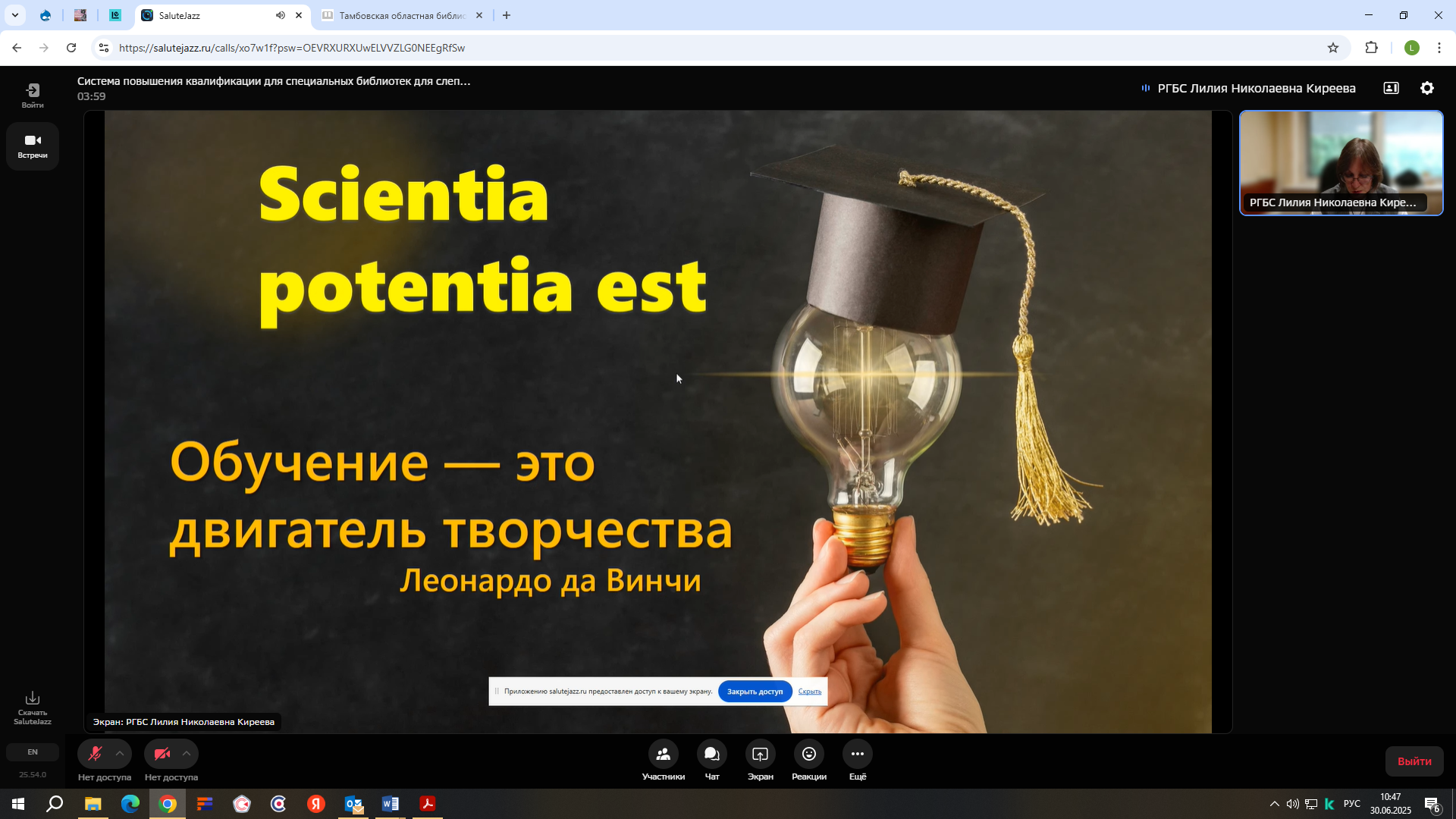Screen dimensions: 1456x819
Task: Open the Windows Start menu
Action: [18, 804]
